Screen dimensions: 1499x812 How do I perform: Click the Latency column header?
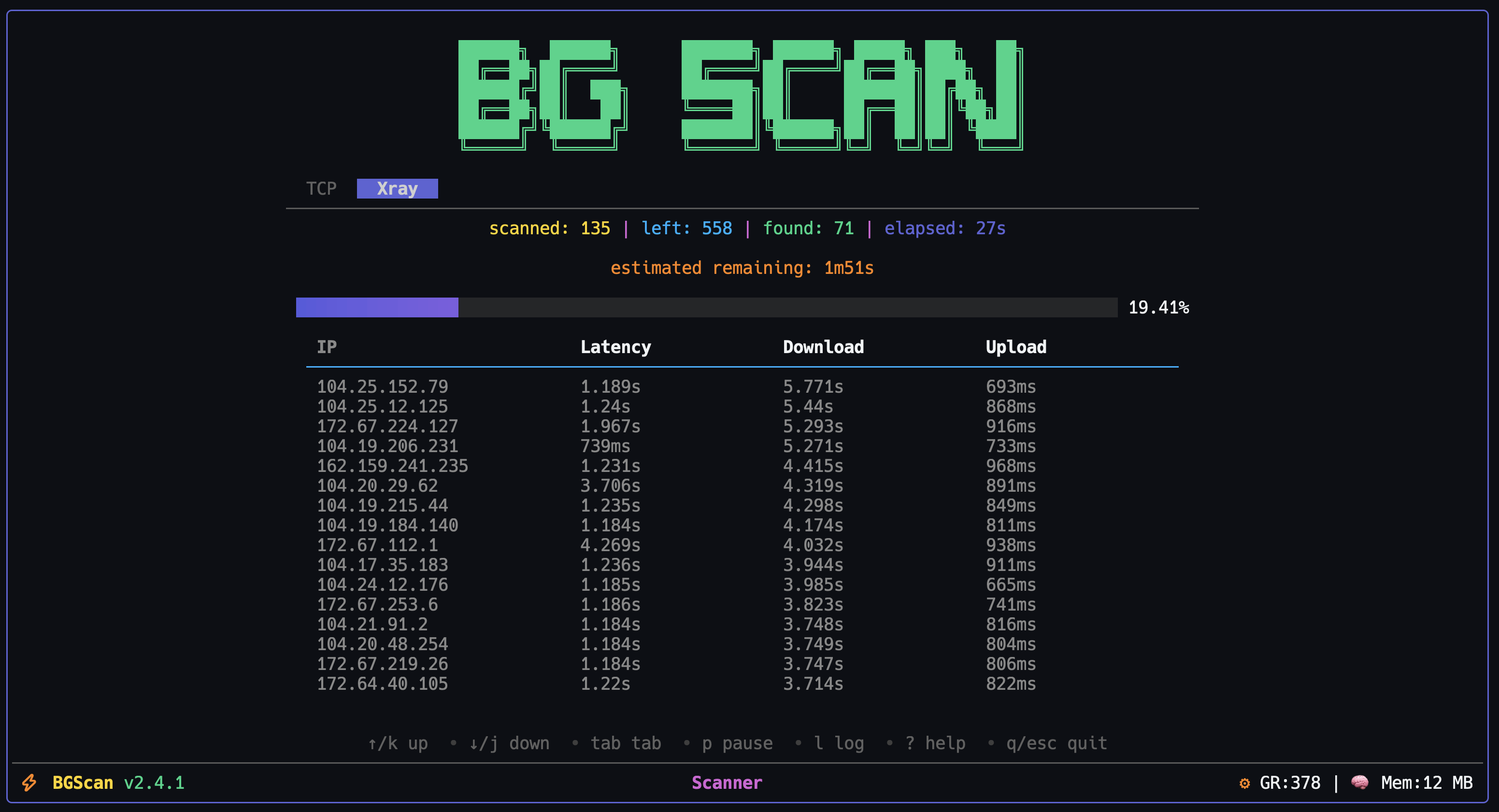pos(615,347)
